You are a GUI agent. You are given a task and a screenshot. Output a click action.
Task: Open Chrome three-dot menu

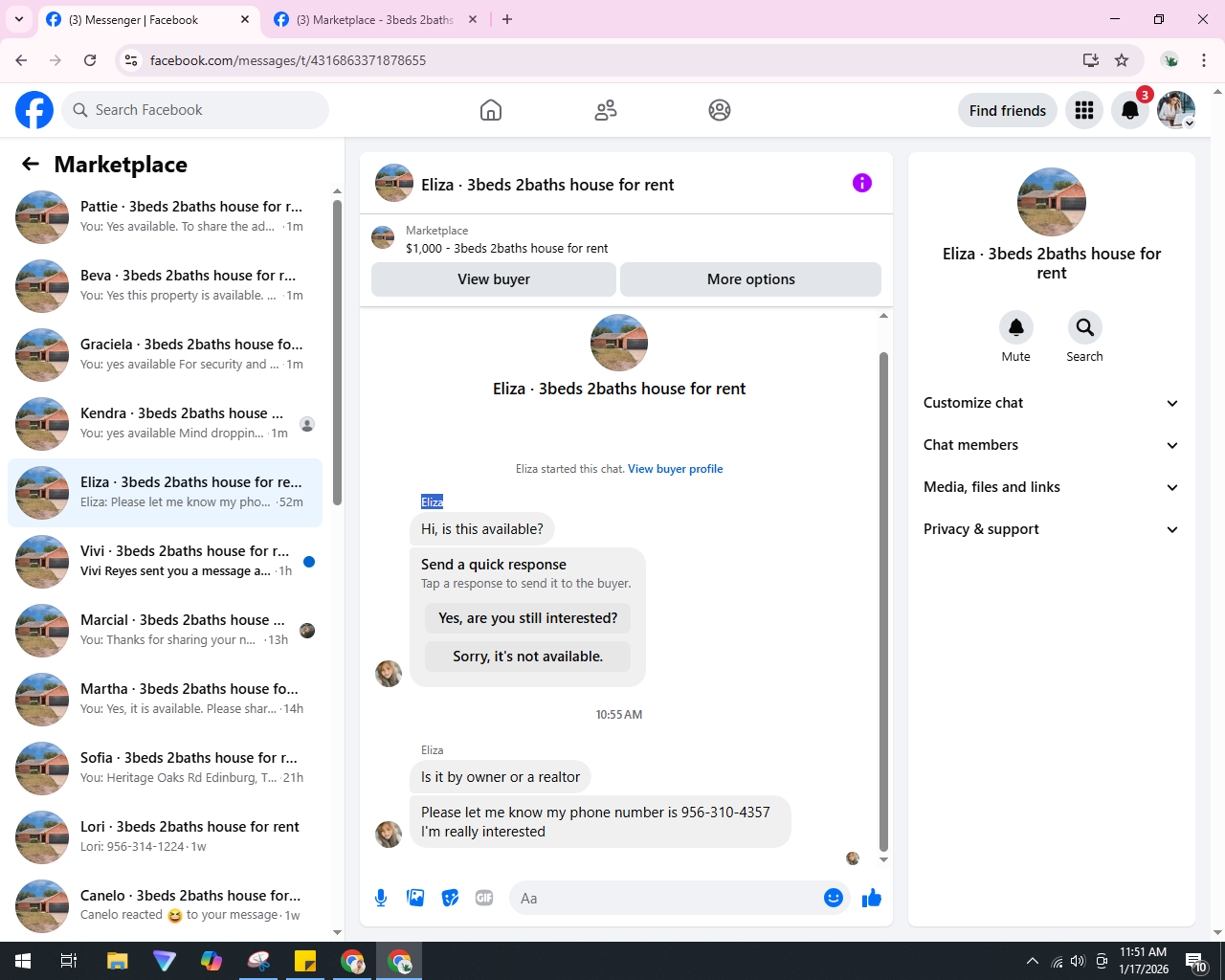tap(1204, 60)
